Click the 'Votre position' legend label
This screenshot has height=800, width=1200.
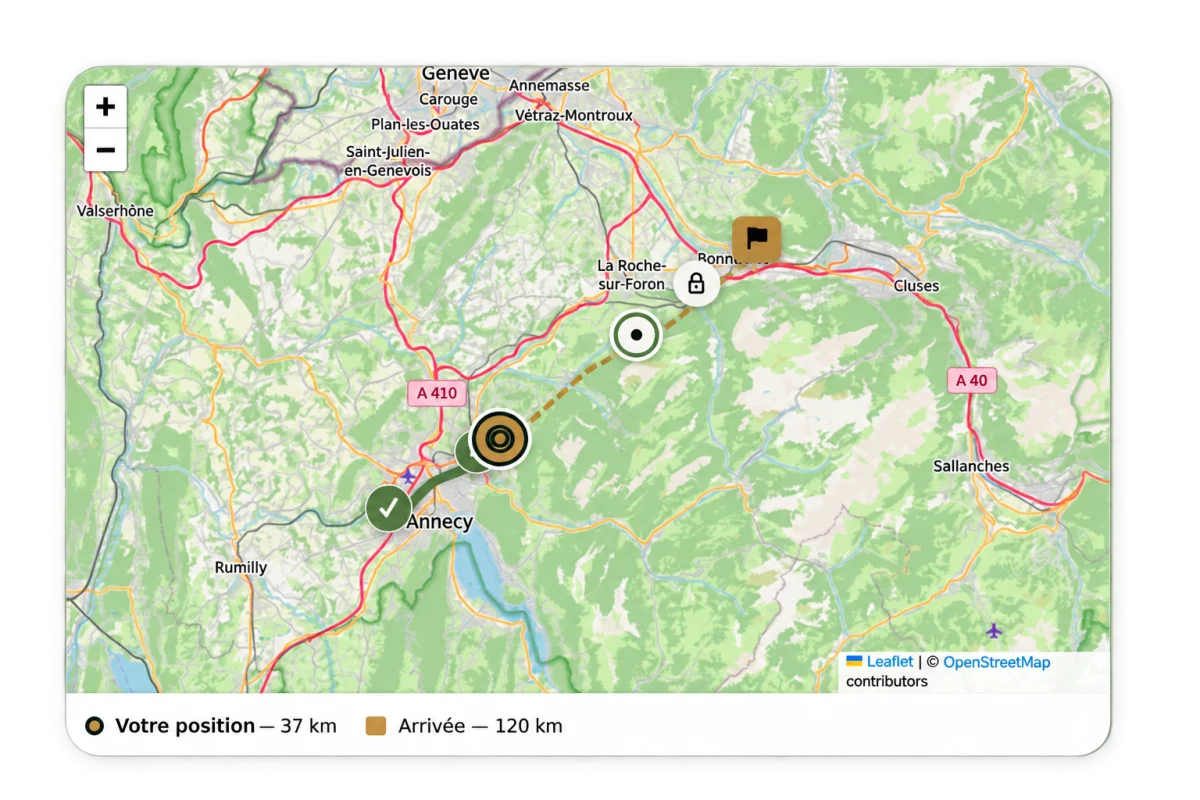tap(185, 726)
